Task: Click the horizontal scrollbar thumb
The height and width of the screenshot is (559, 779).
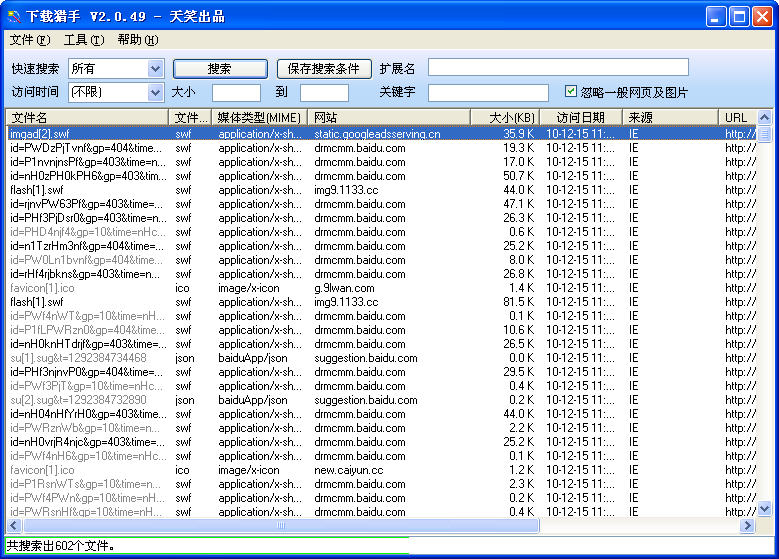Action: tap(281, 525)
